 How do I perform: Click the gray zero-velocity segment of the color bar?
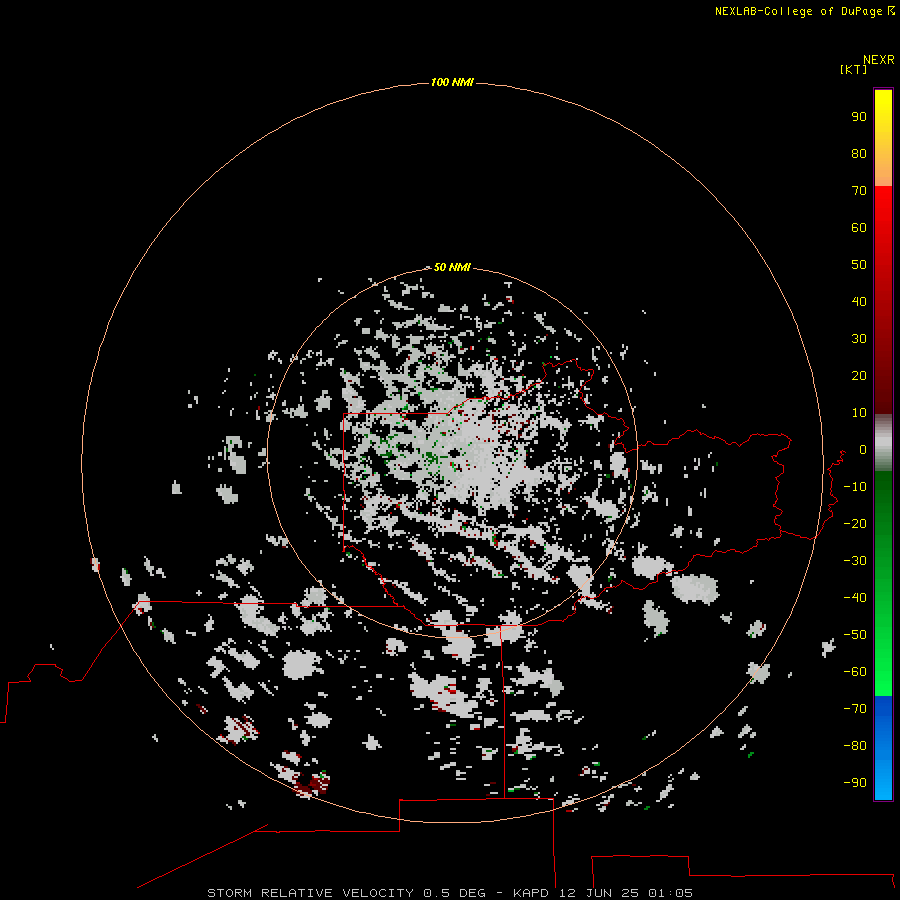click(883, 443)
